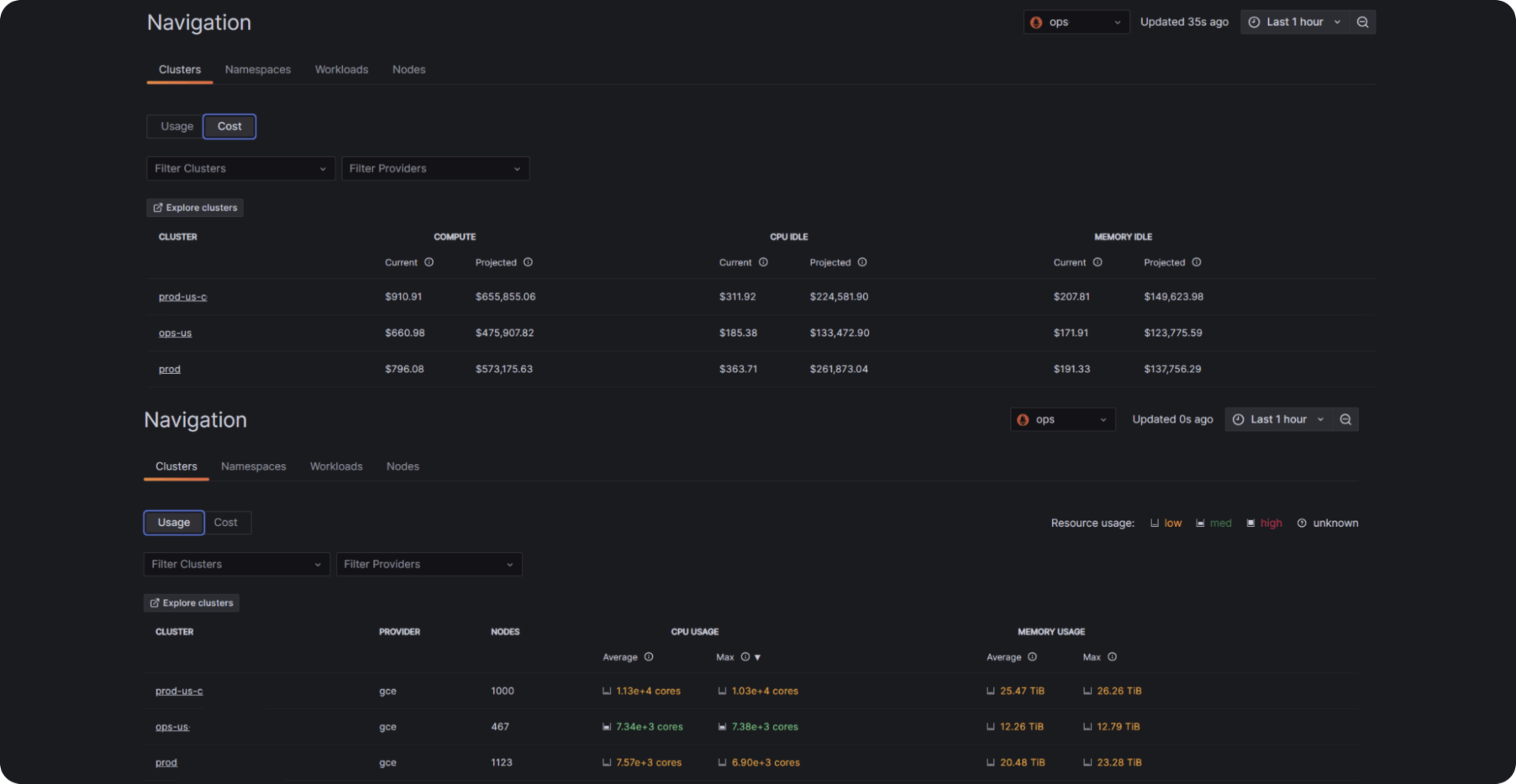Open the Last 1 hour time range dropdown
The height and width of the screenshot is (784, 1516).
[1295, 21]
